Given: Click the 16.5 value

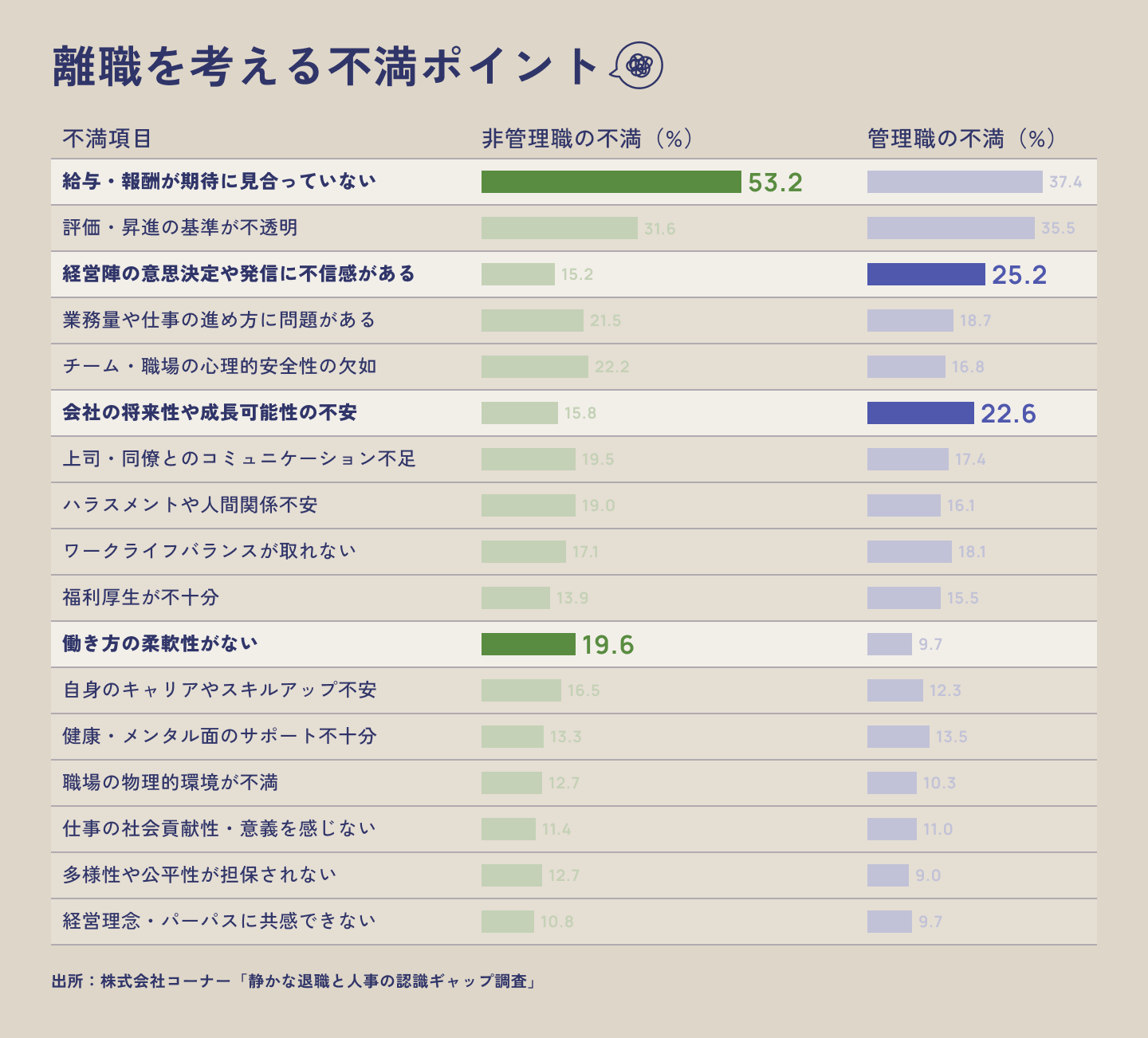Looking at the screenshot, I should [584, 690].
